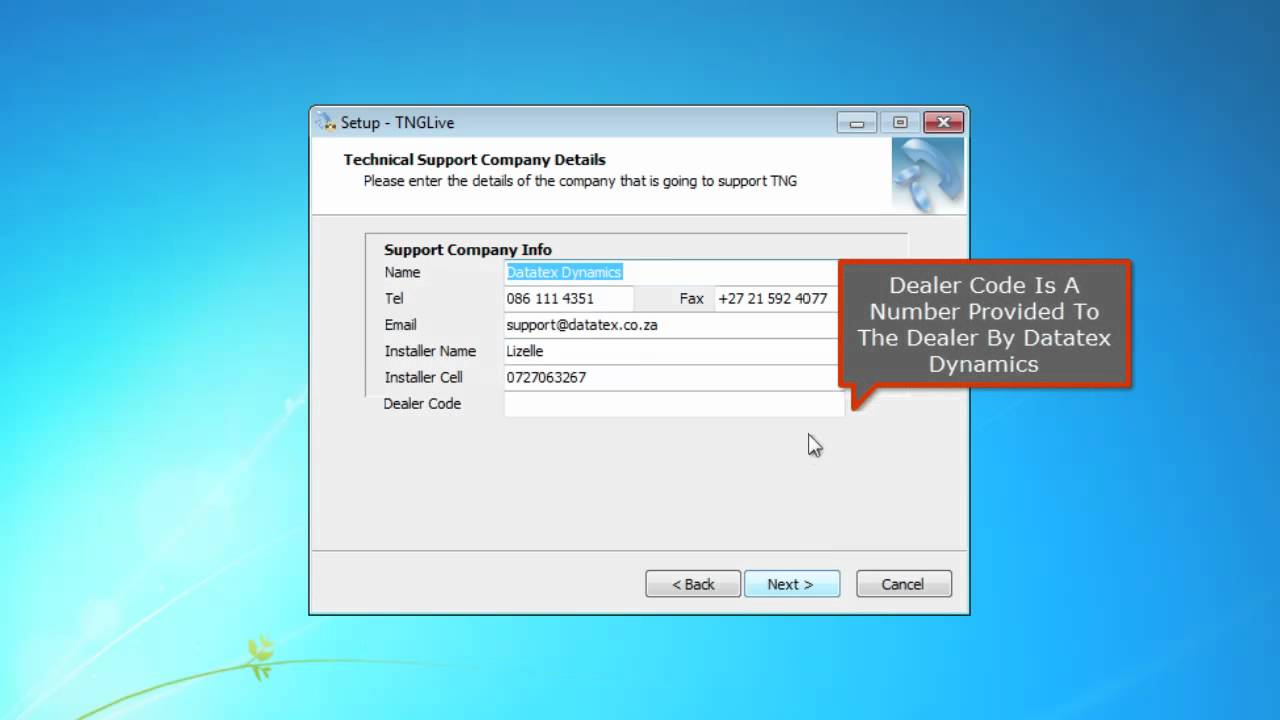Focus the Tel field with 086 111 4351
This screenshot has height=720, width=1280.
(569, 298)
